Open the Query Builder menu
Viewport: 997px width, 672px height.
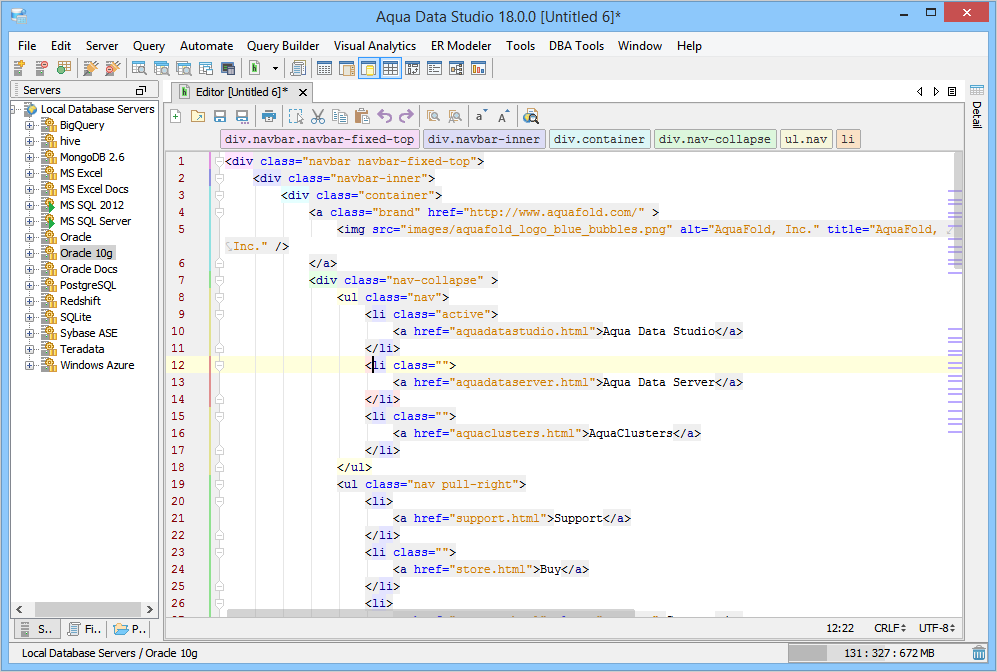coord(283,46)
